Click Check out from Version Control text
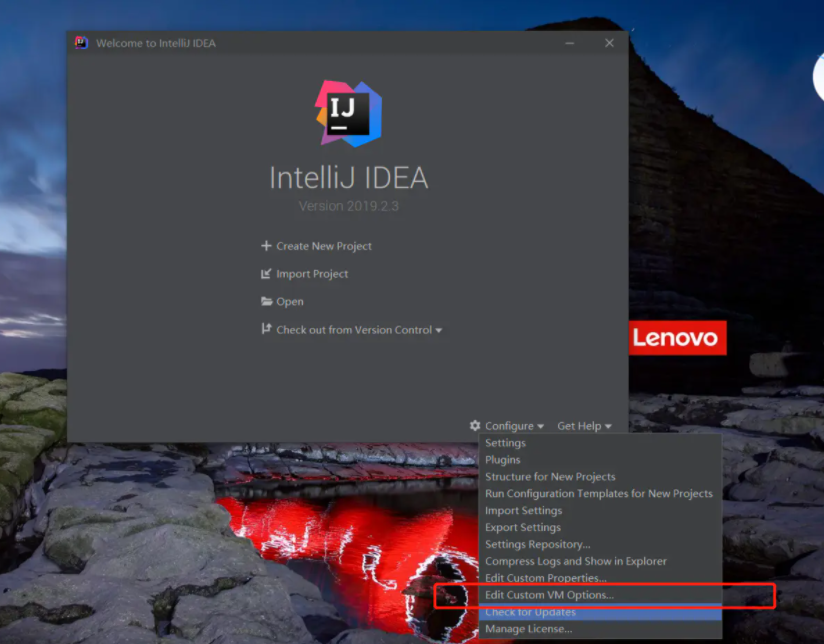 354,330
